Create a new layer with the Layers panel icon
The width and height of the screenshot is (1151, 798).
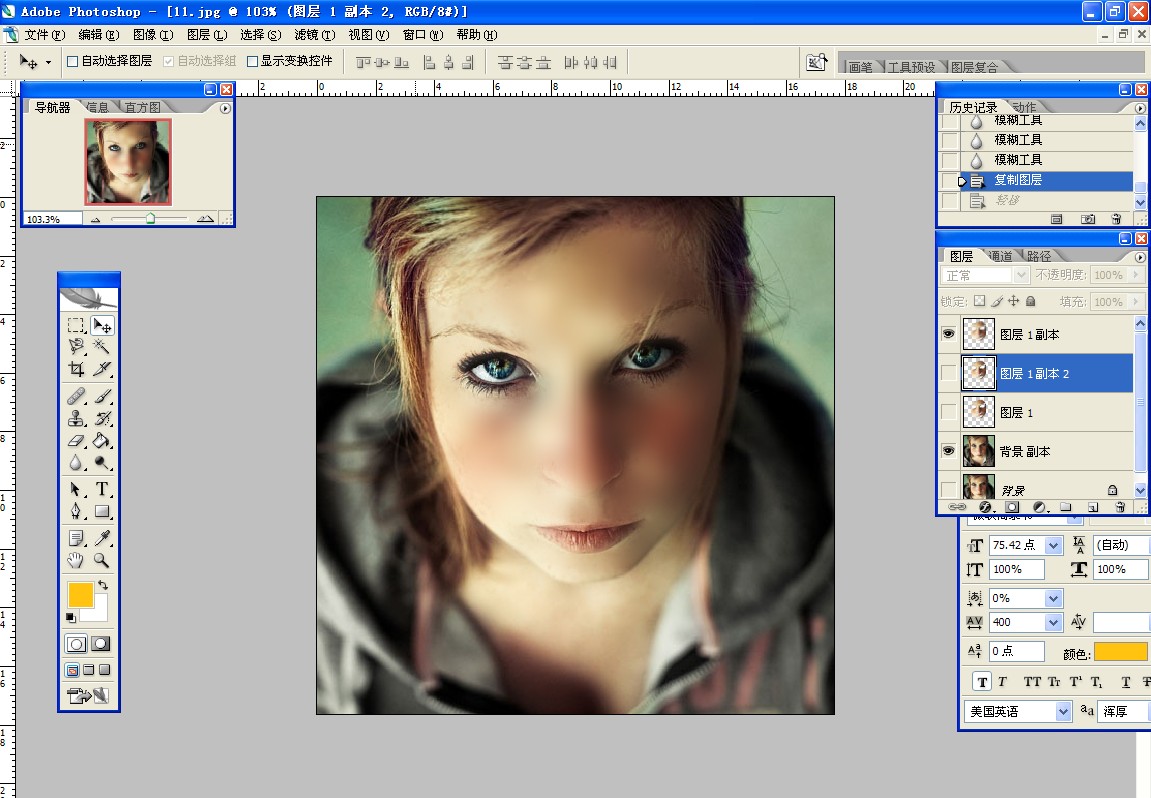[1092, 507]
